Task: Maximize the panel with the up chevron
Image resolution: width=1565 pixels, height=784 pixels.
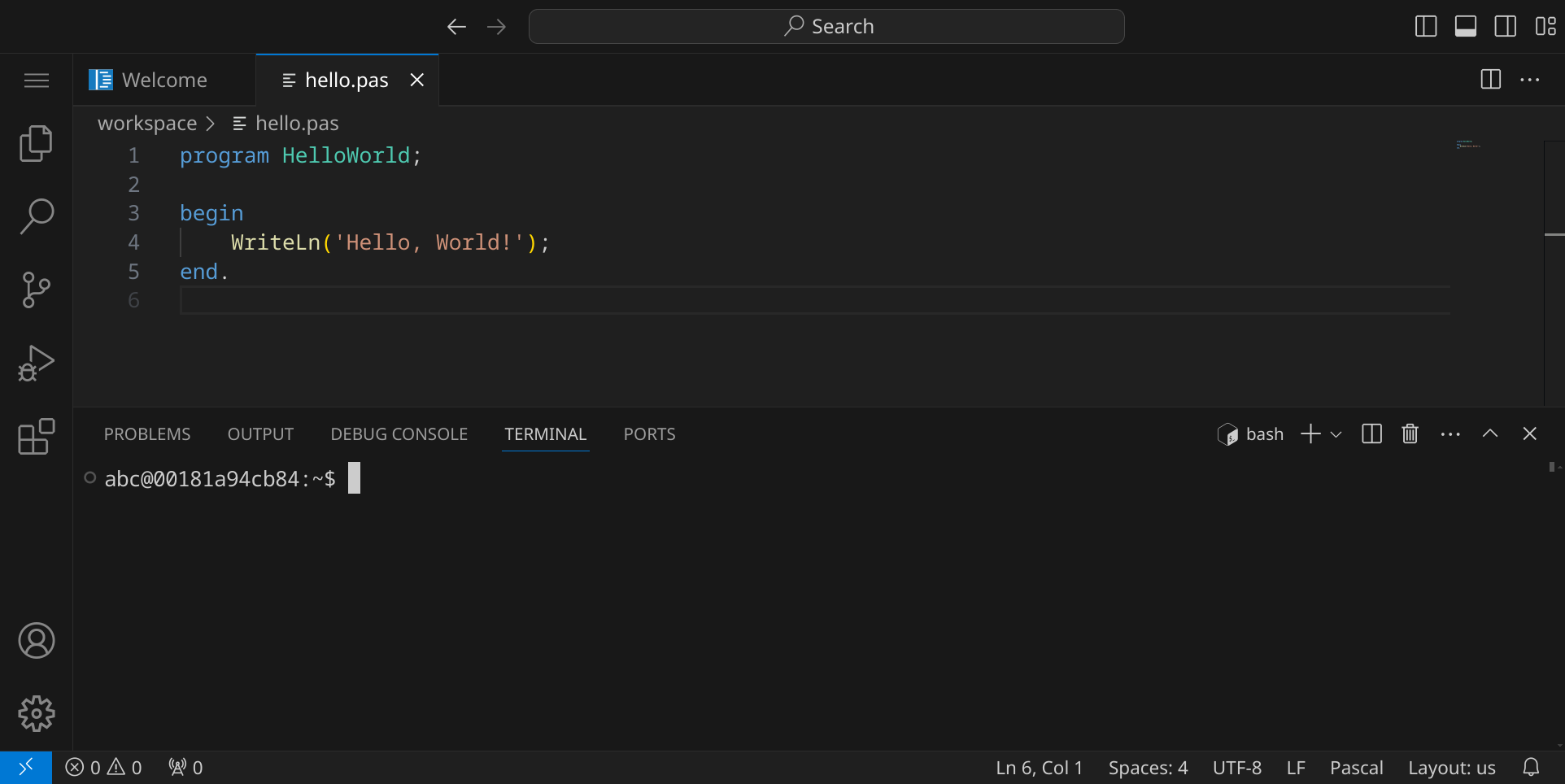Action: (1489, 434)
